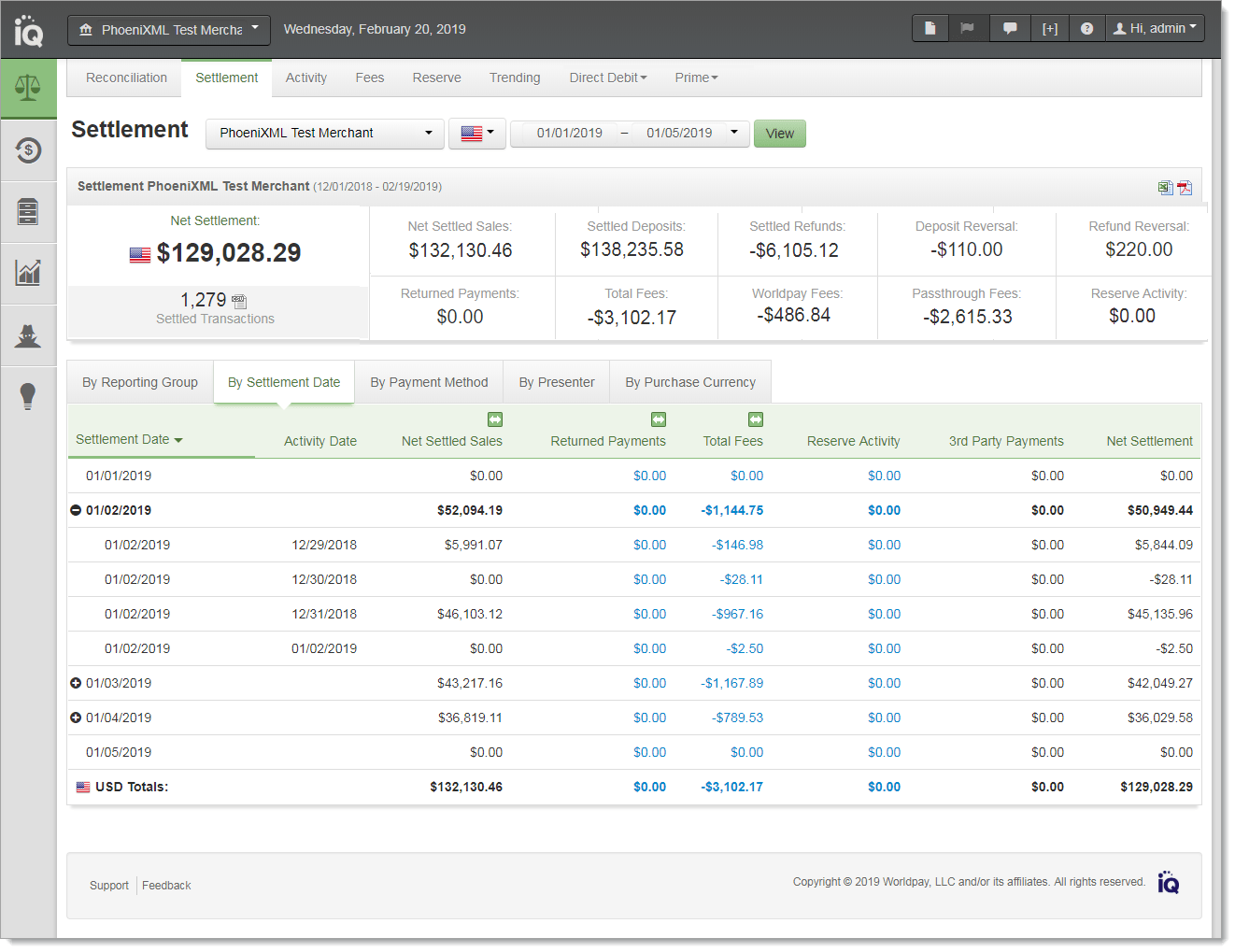Open the dollar refresh sidebar icon

pyautogui.click(x=28, y=149)
